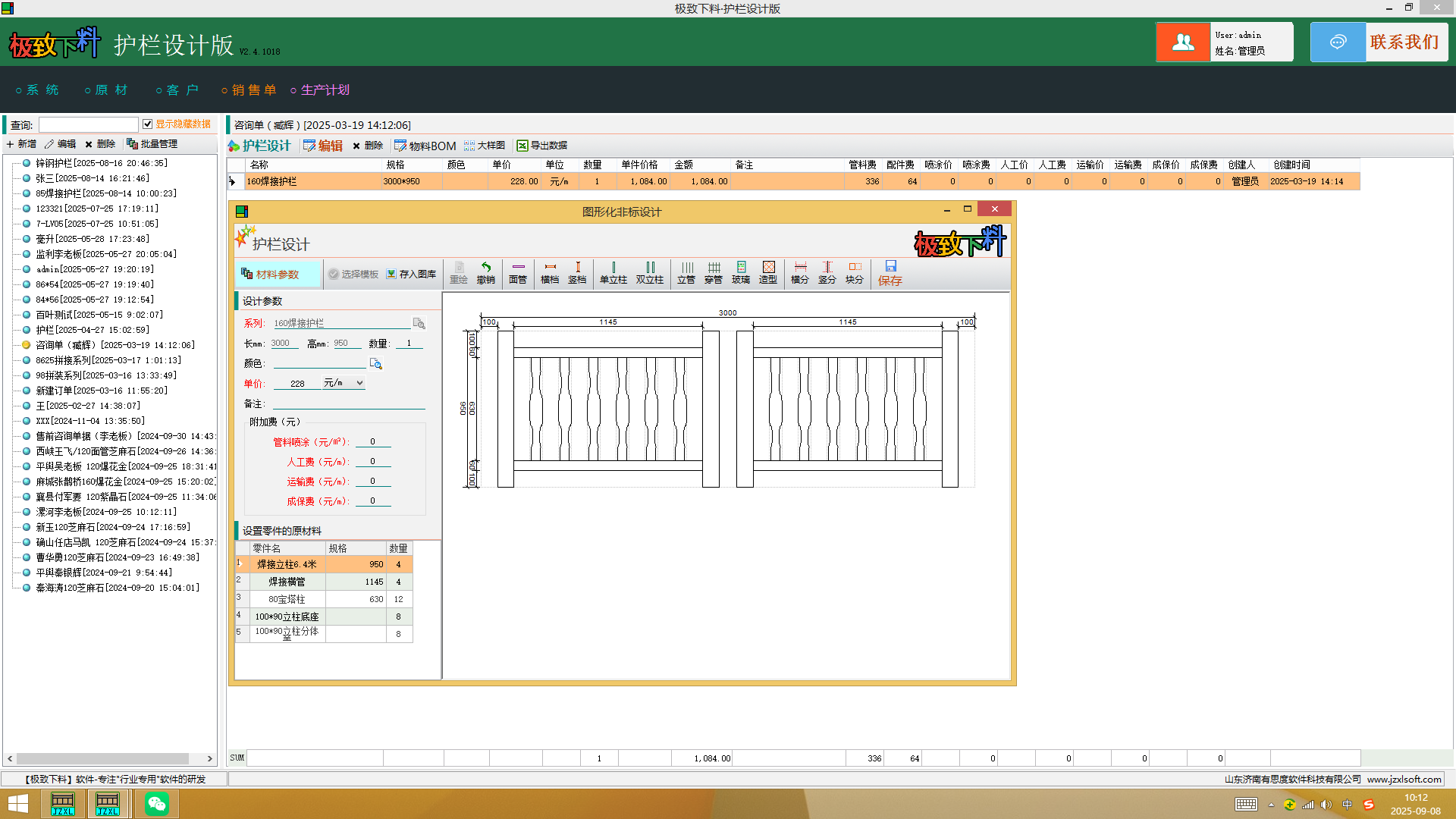Click 护栏设计 toolbar button

[x=259, y=146]
